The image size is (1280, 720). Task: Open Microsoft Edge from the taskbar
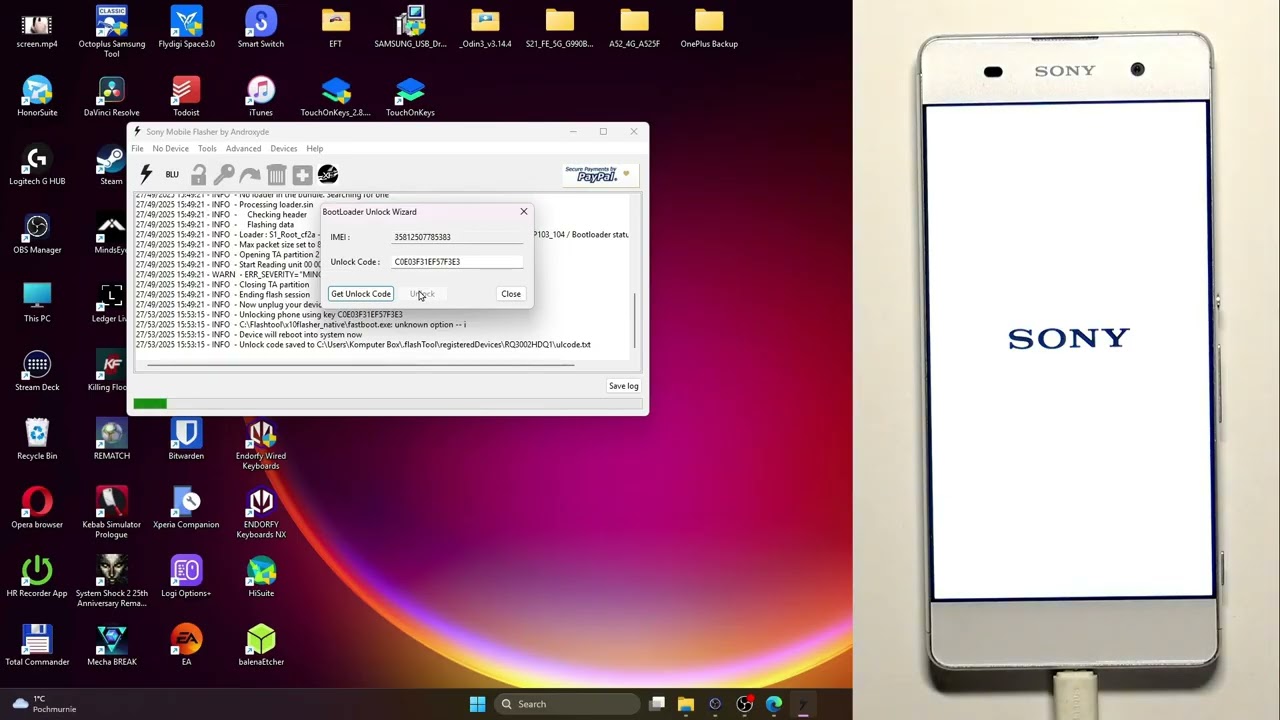coord(773,704)
